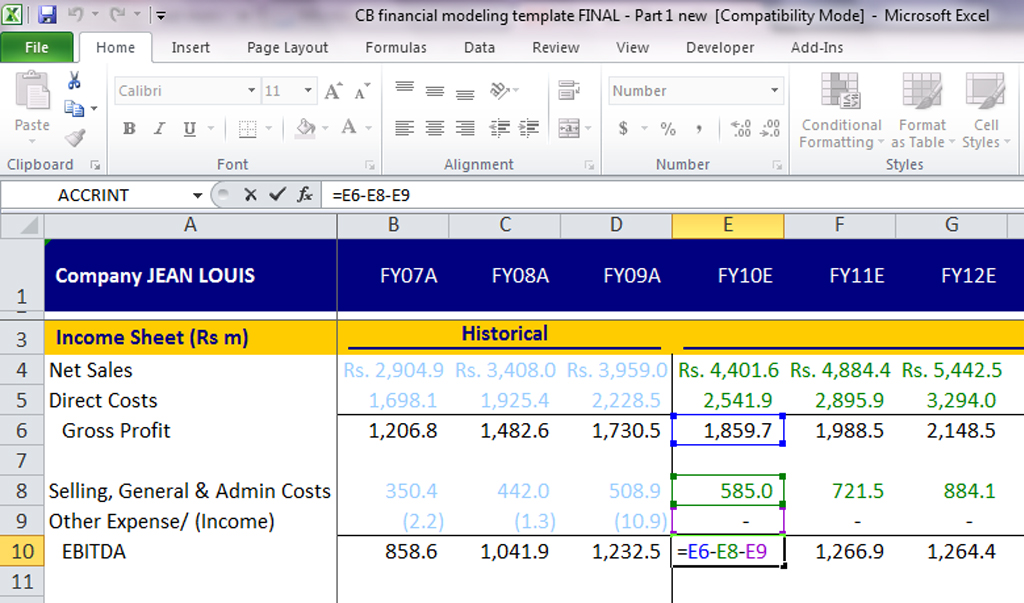Click the Increase Decimal icon
This screenshot has height=603, width=1024.
point(741,129)
